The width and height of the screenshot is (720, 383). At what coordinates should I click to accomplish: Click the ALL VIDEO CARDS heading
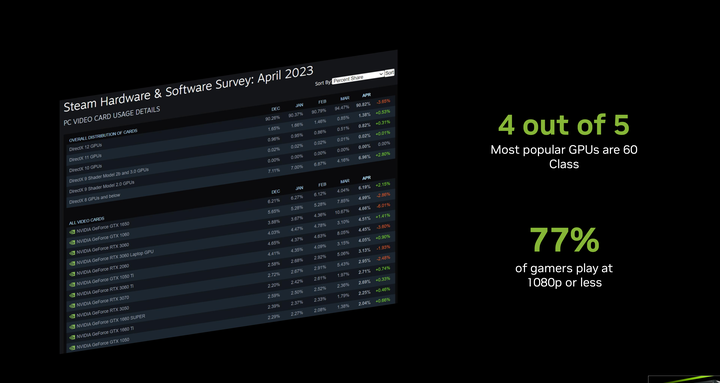[x=87, y=220]
